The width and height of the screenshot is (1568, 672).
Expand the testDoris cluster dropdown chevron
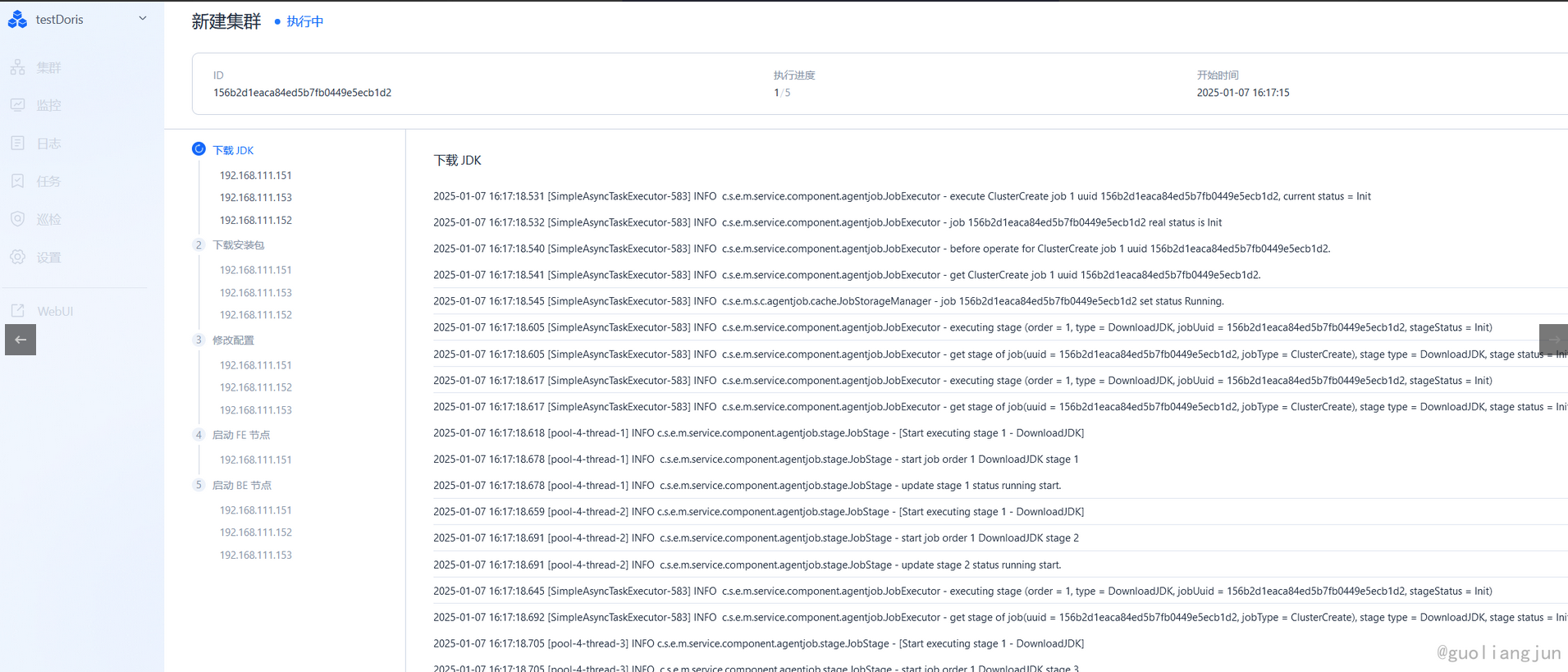pos(143,18)
